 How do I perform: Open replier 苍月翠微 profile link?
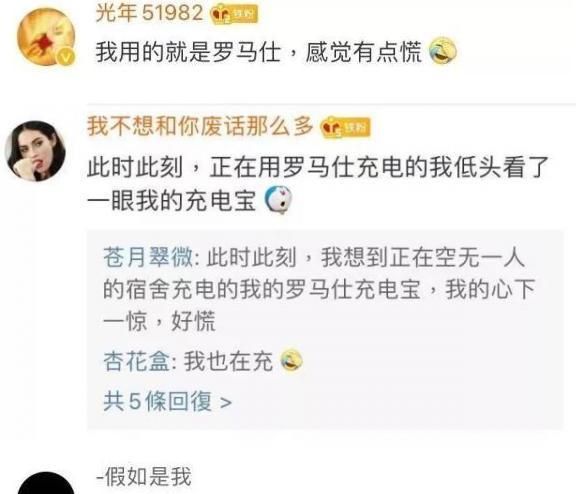pos(148,257)
